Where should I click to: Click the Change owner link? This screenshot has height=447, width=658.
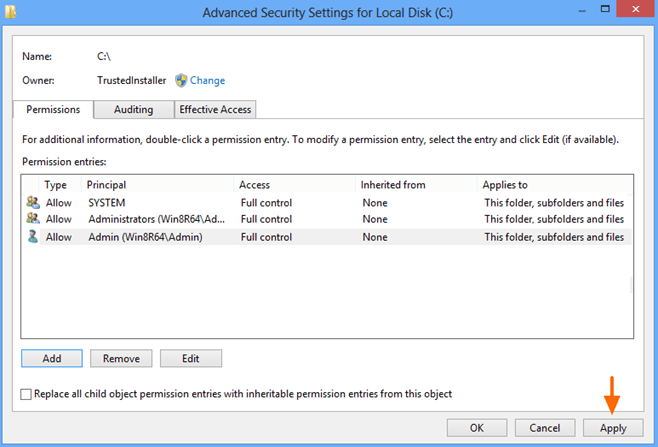(x=207, y=80)
